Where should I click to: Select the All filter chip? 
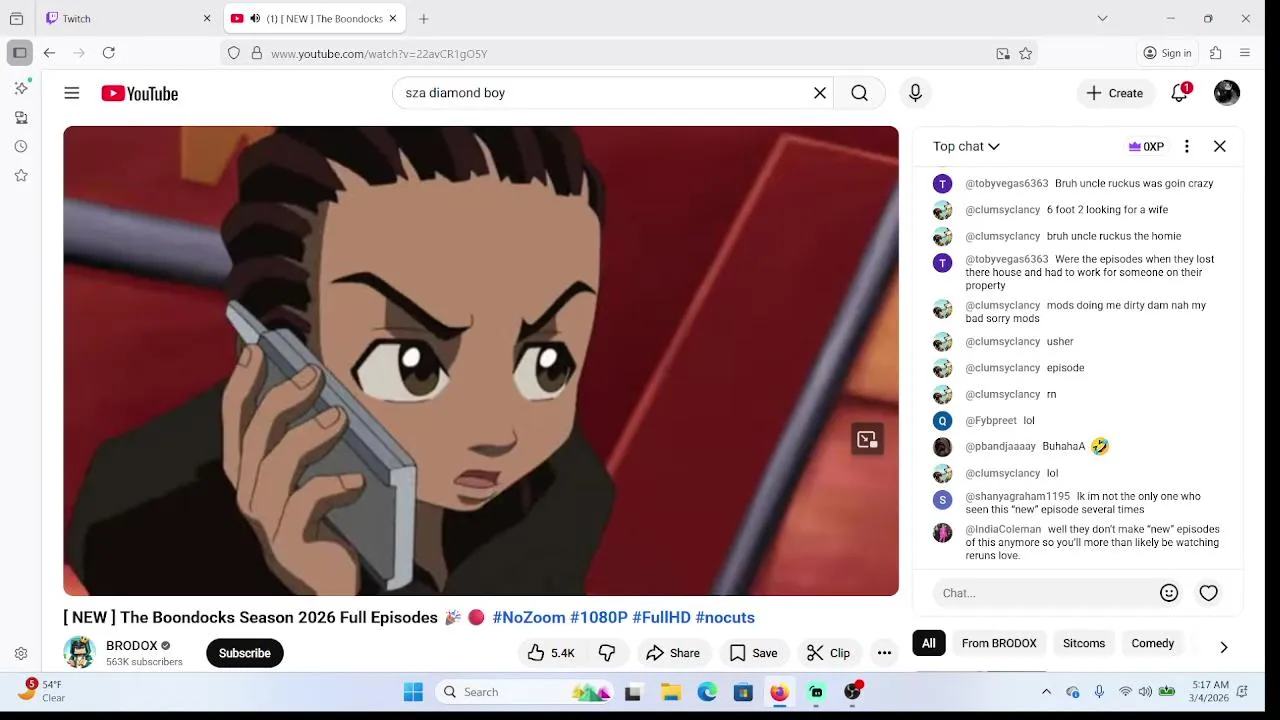[929, 643]
